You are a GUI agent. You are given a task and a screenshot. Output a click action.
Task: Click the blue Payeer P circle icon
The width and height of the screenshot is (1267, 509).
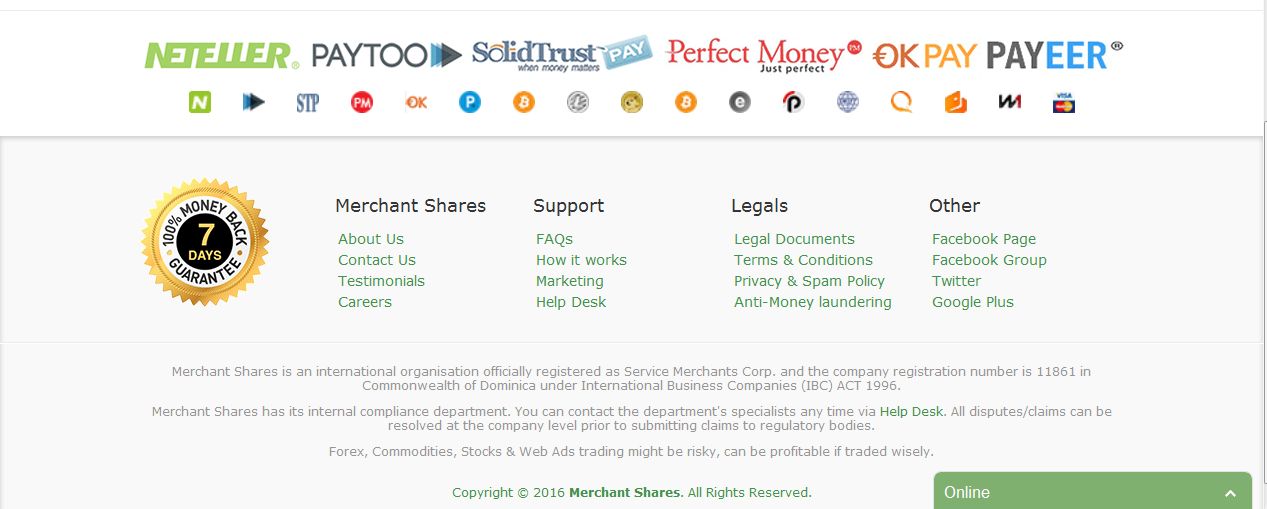(x=470, y=102)
